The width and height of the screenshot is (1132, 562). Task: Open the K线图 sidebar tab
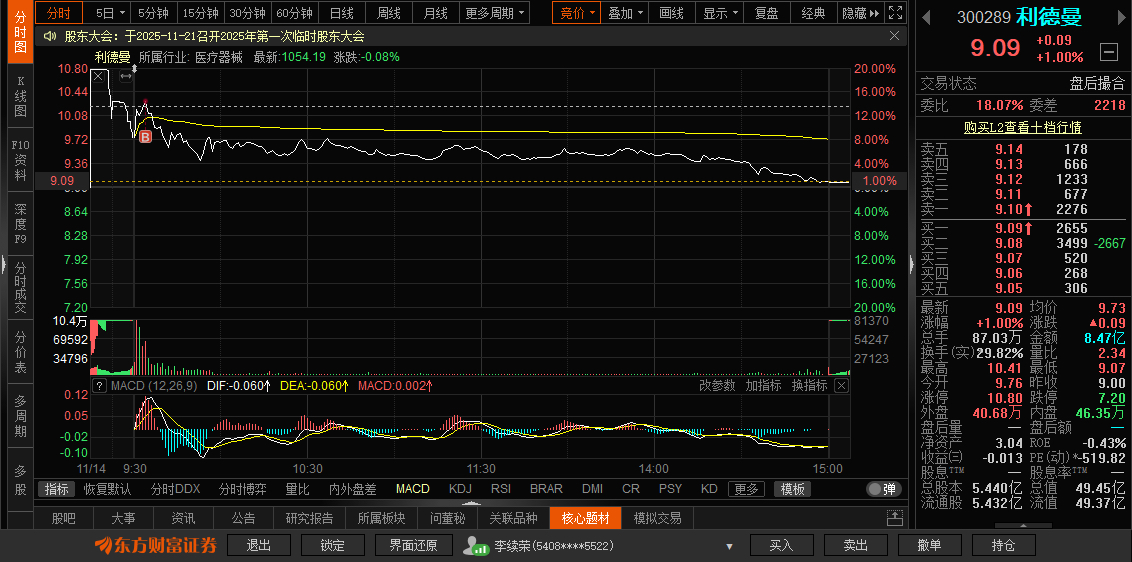20,95
